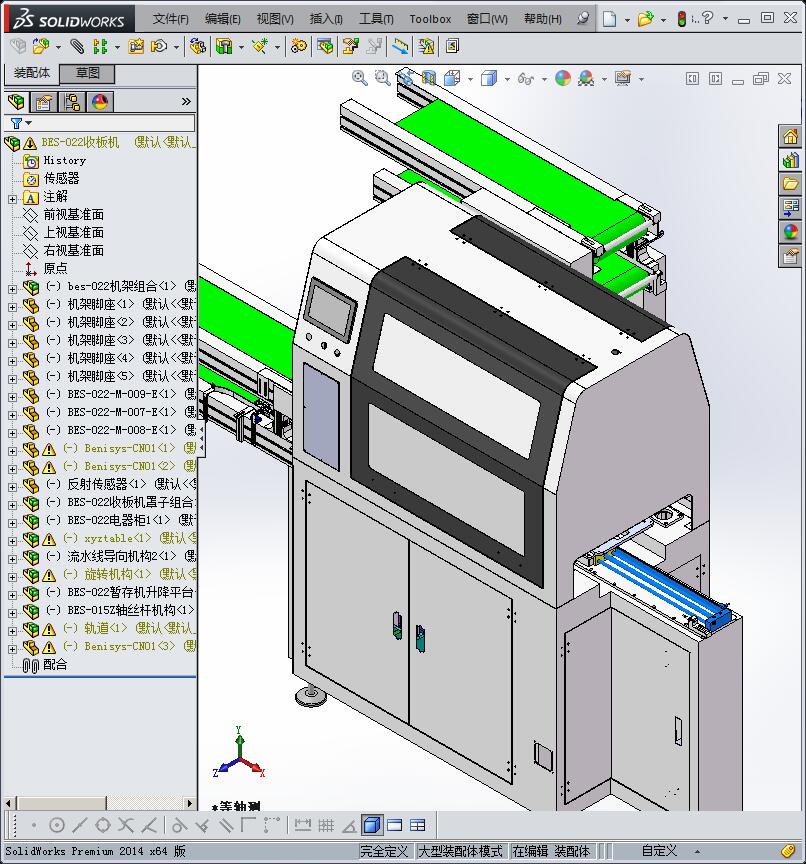The image size is (806, 864).
Task: Click the Insert Components icon
Action: click(40, 46)
